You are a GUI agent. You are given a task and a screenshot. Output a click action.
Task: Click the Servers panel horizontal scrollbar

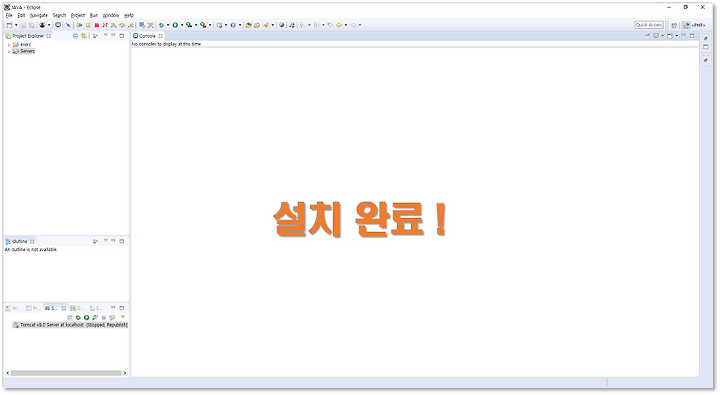[66, 373]
